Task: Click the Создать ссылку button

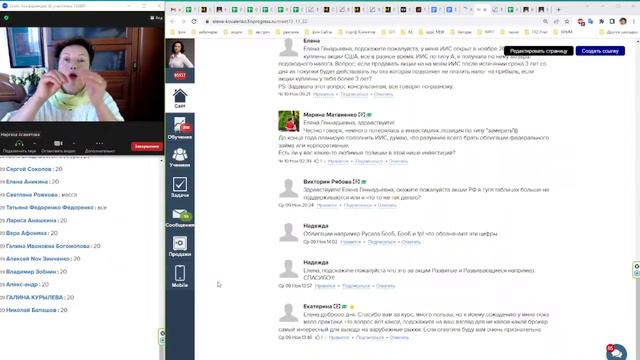Action: click(600, 51)
